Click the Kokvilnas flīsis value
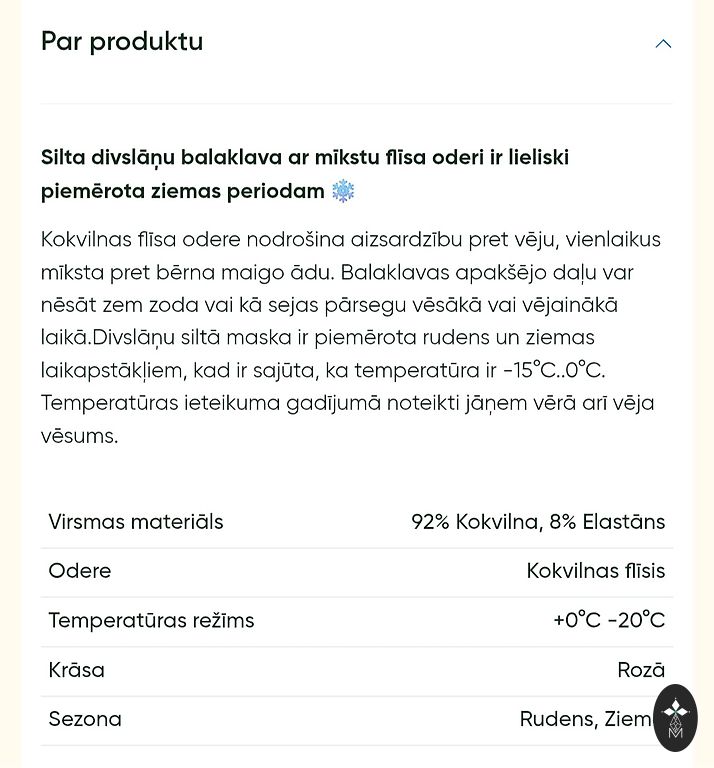 tap(595, 571)
